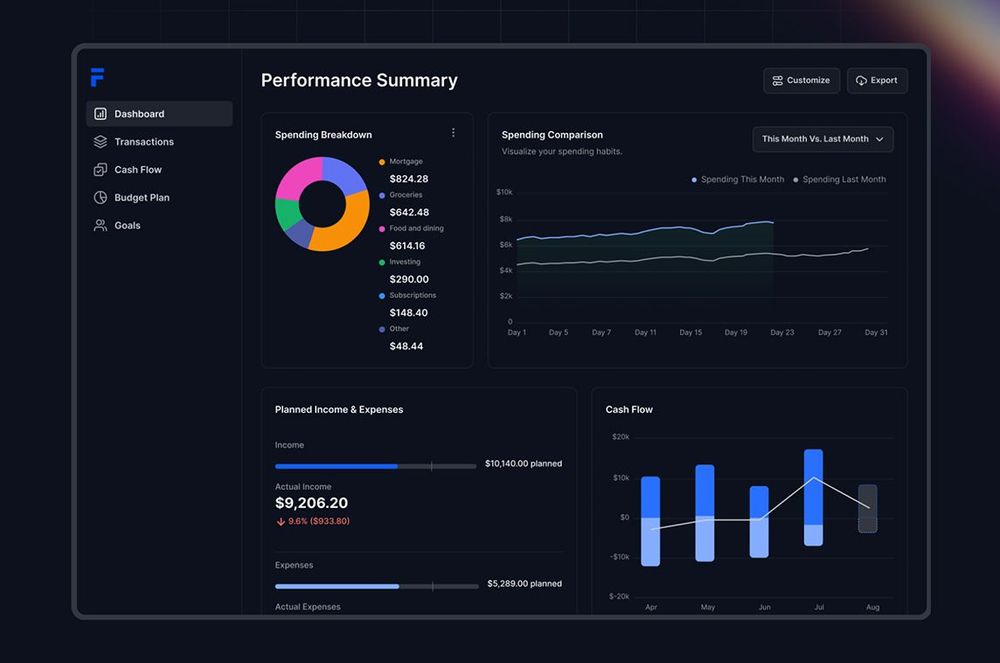Click the Income planned progress bar
Image resolution: width=1000 pixels, height=663 pixels.
tap(376, 466)
